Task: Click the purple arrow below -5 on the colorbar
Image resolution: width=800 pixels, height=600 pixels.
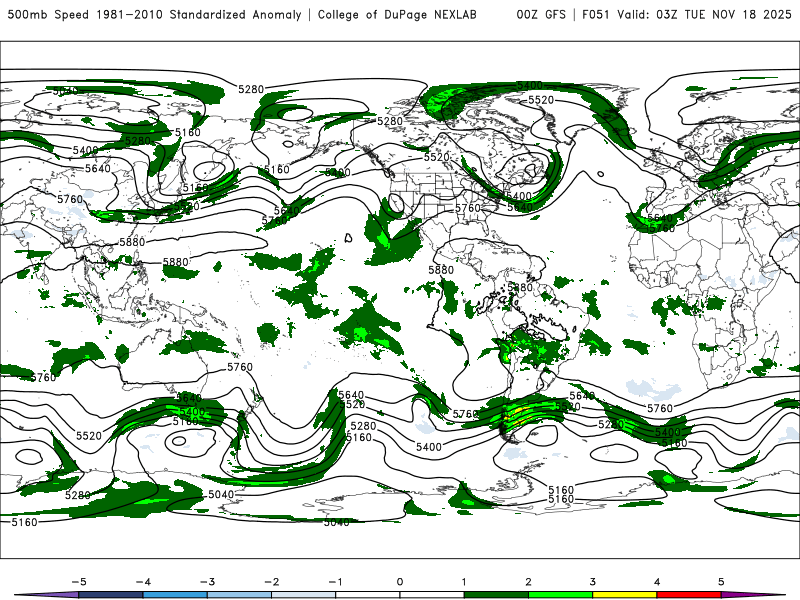Action: [46, 595]
